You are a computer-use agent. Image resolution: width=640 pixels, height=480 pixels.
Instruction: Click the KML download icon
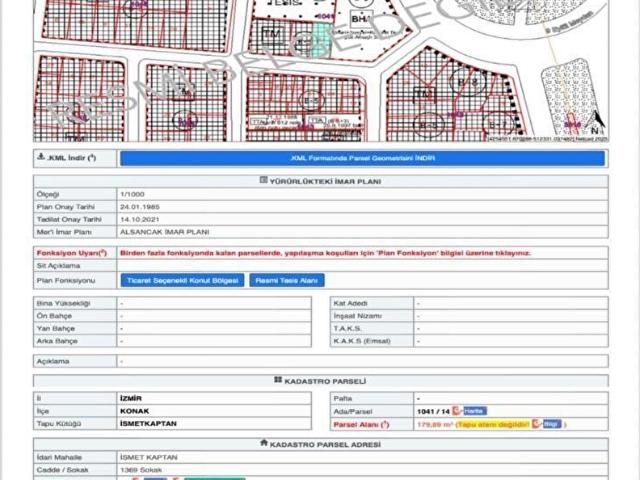pyautogui.click(x=40, y=157)
